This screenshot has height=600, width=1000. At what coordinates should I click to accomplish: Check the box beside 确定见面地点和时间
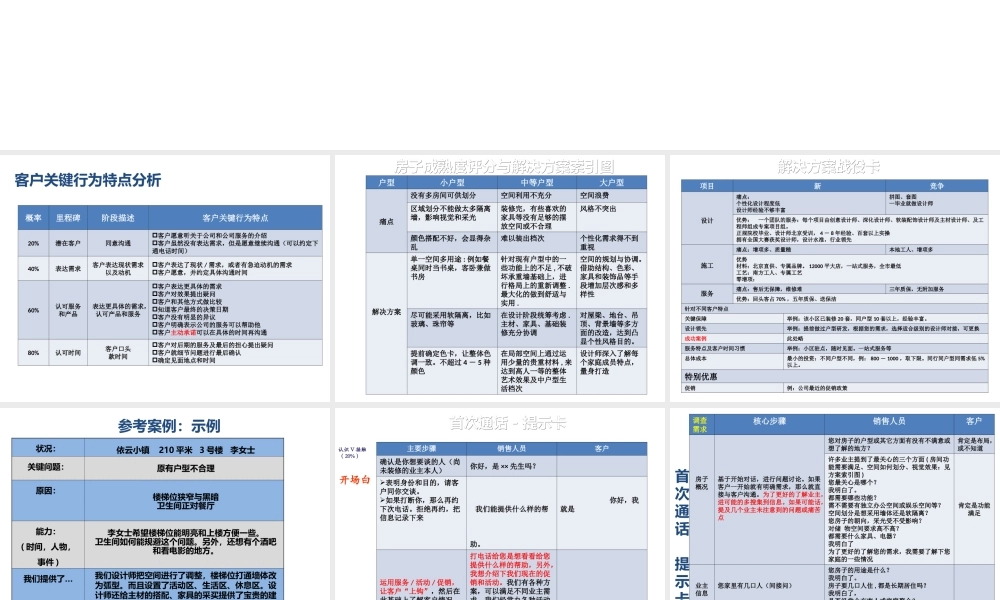click(154, 361)
